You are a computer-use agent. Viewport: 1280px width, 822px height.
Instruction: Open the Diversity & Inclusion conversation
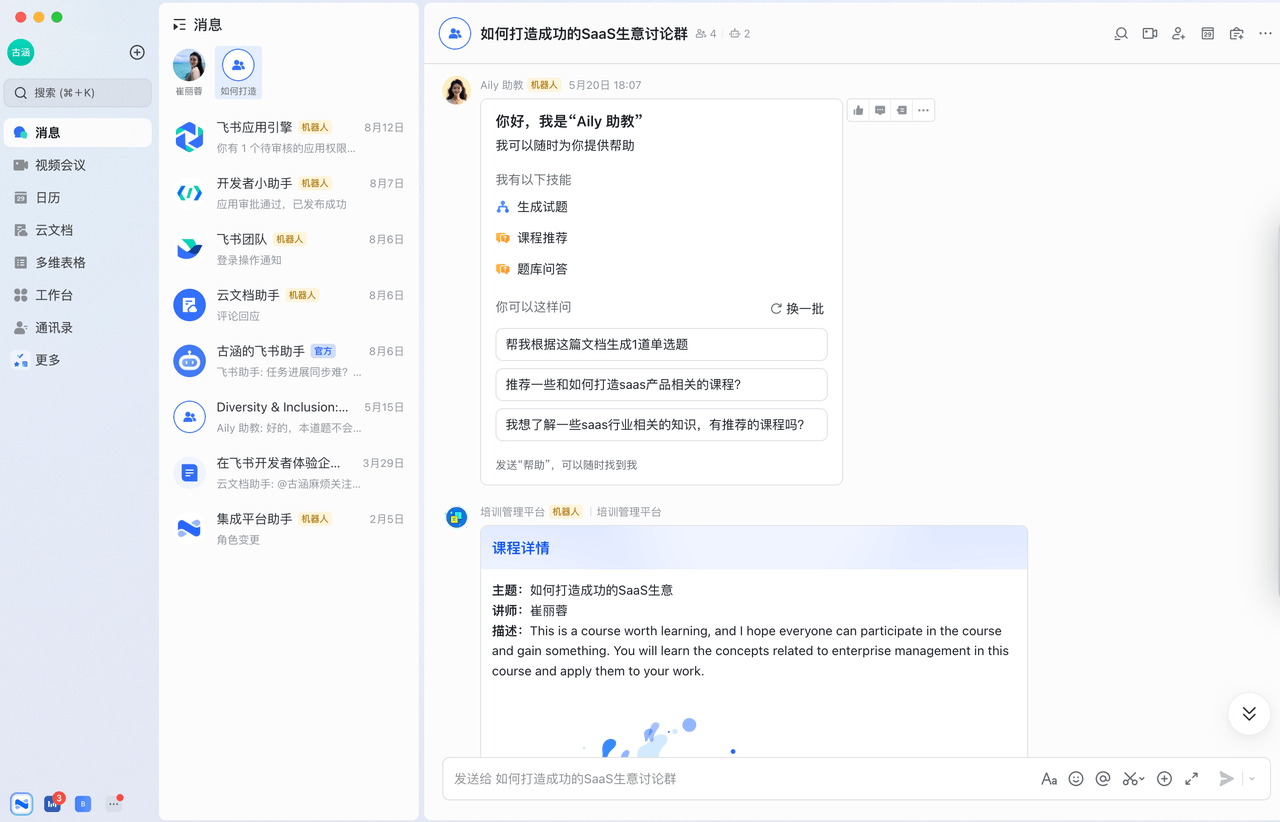click(x=289, y=418)
